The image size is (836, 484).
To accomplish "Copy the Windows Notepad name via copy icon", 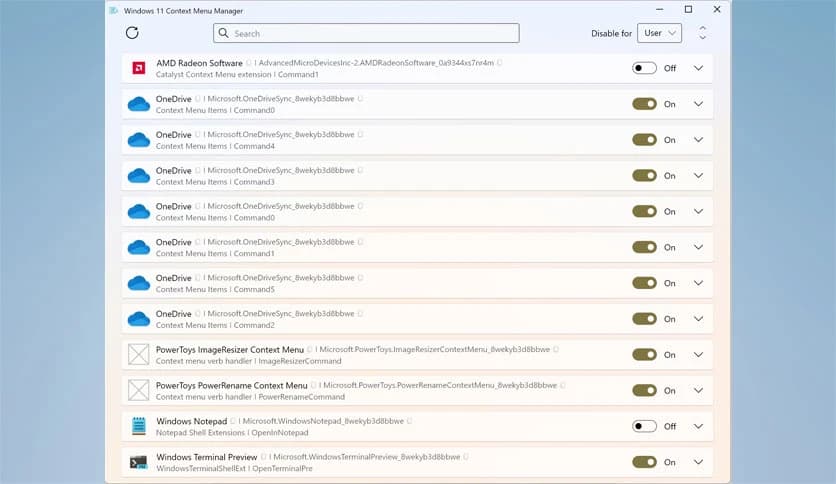I will (233, 421).
